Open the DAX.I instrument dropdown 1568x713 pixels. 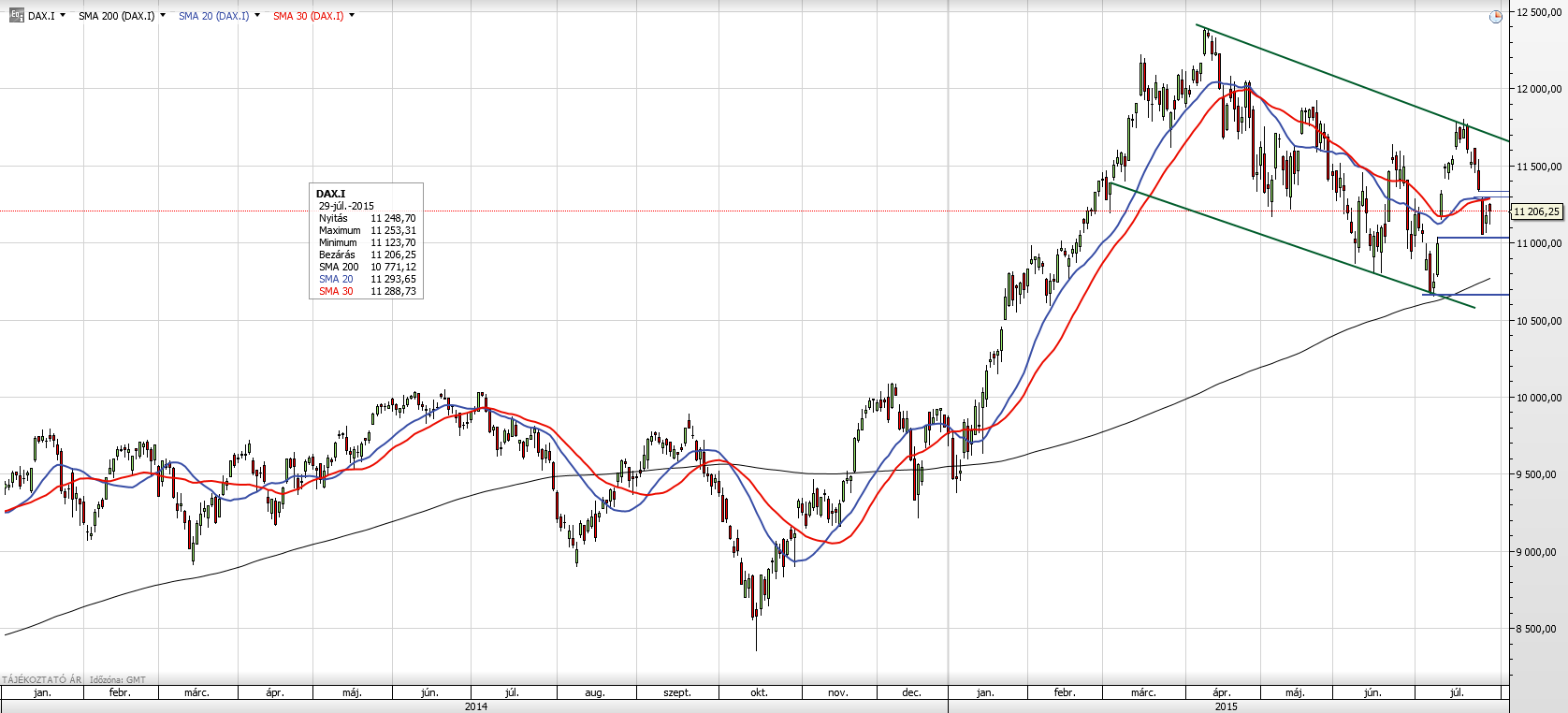pos(63,15)
